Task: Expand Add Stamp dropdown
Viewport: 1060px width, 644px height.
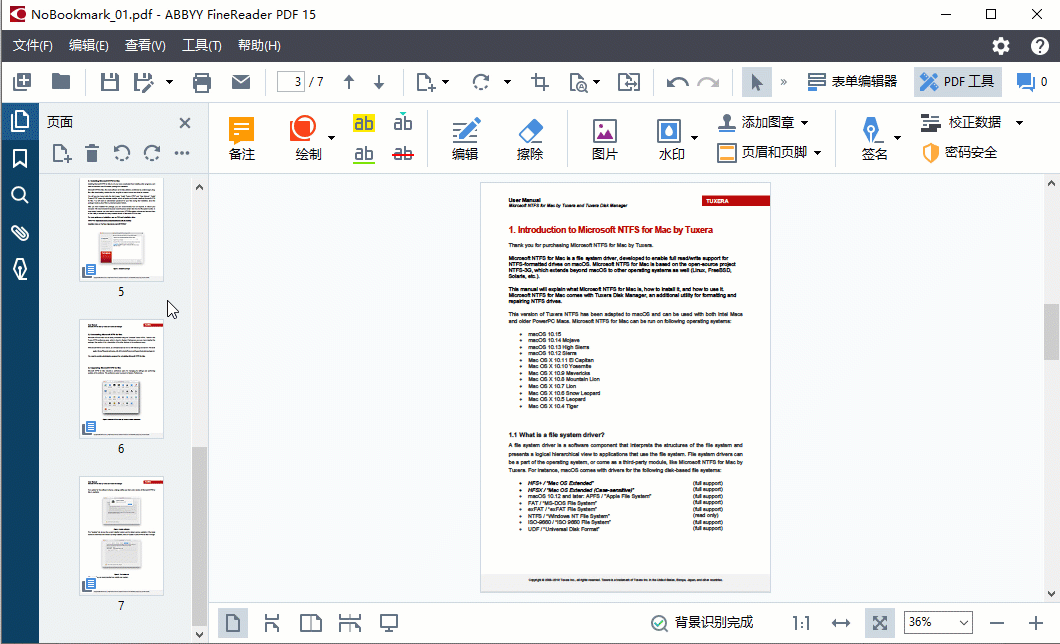Action: [804, 123]
